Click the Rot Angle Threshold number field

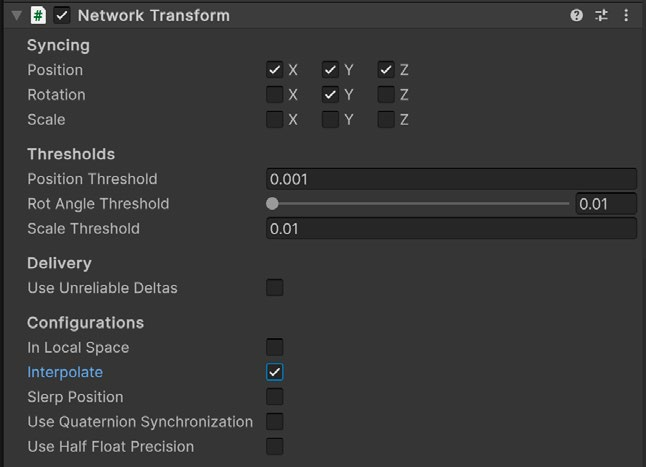coord(606,204)
